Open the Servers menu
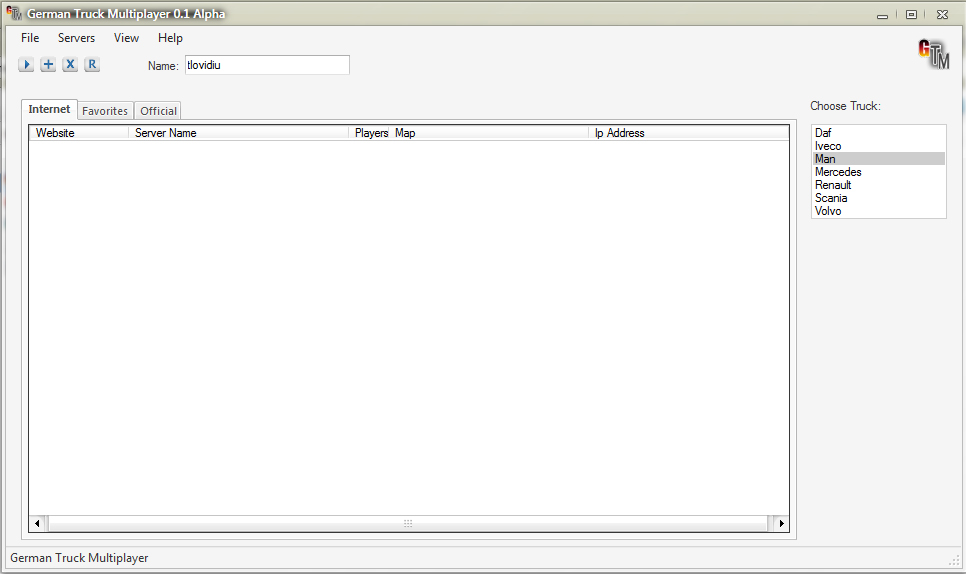The height and width of the screenshot is (574, 966). point(76,38)
